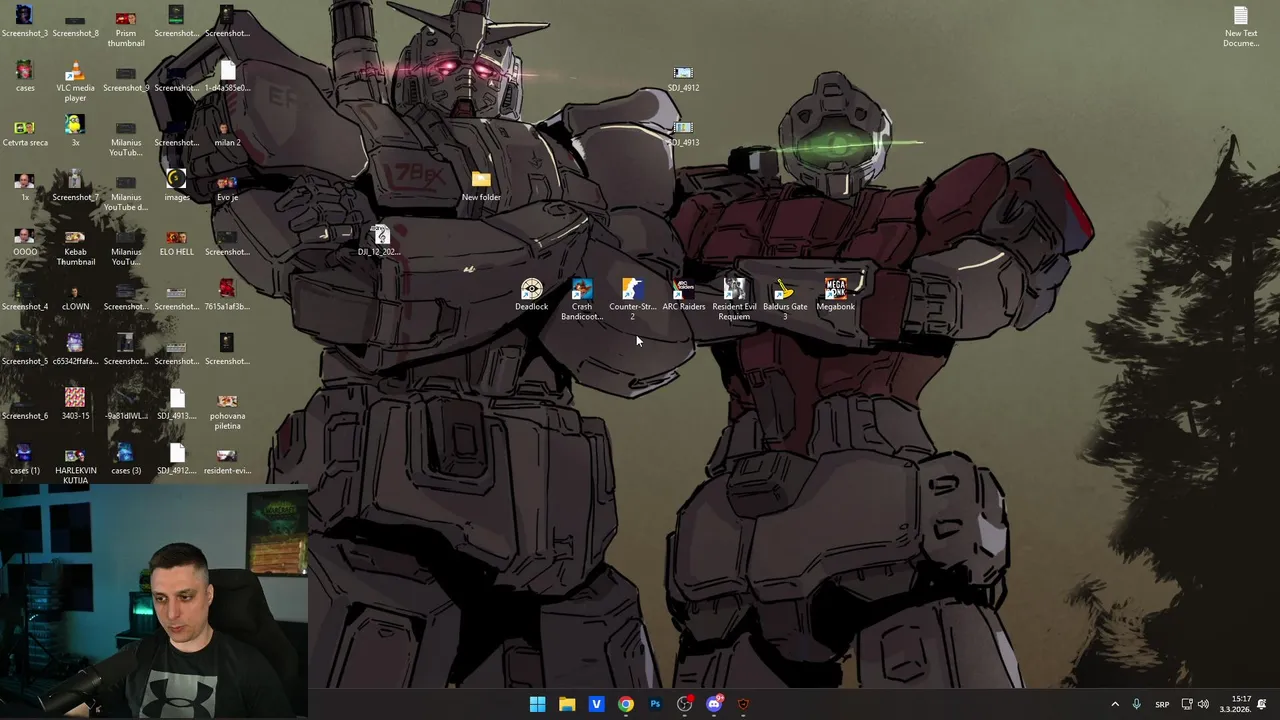This screenshot has width=1280, height=720.
Task: Select the cases (3) file
Action: tap(126, 460)
